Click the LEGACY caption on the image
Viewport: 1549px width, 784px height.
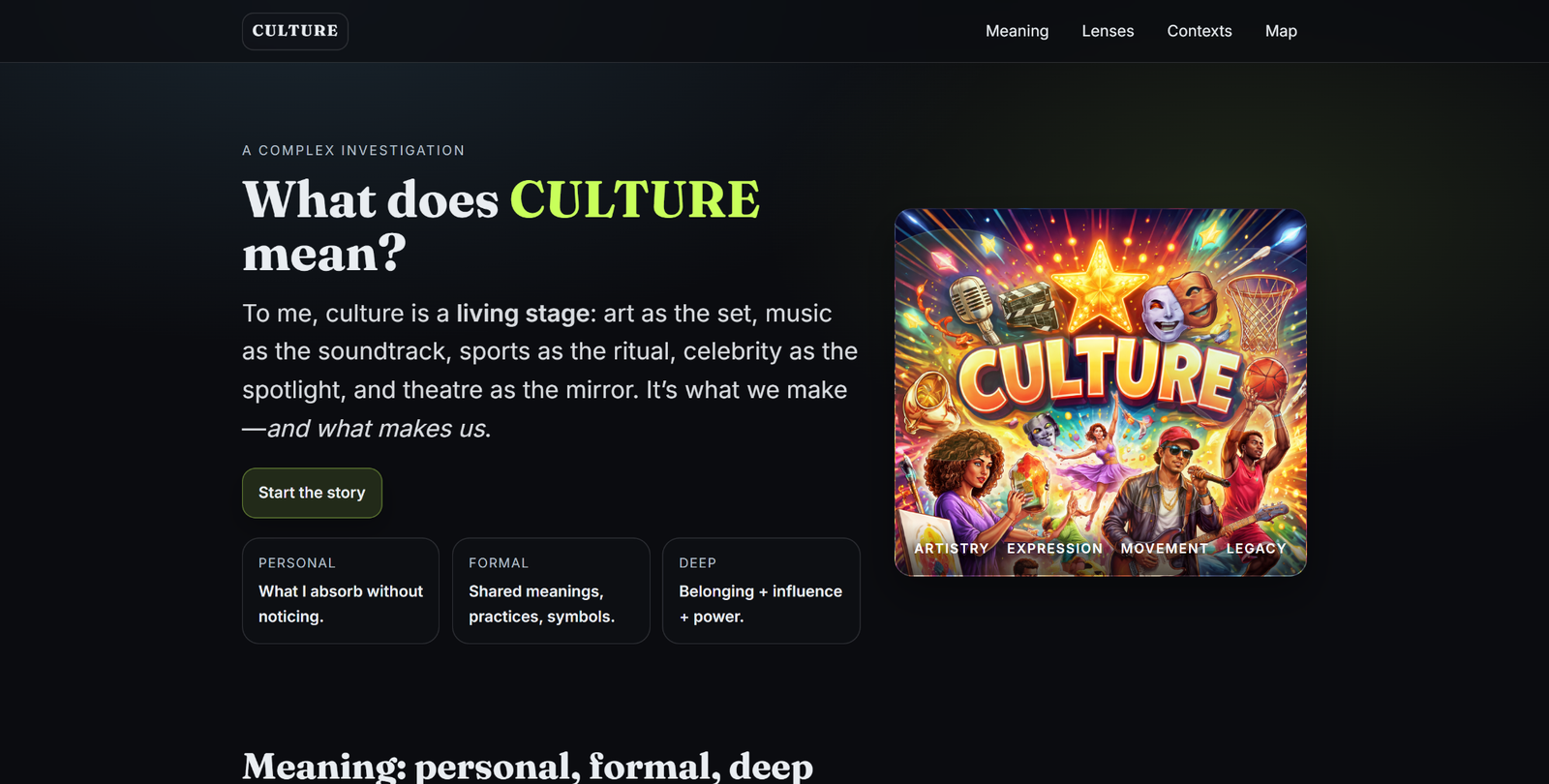(1256, 548)
